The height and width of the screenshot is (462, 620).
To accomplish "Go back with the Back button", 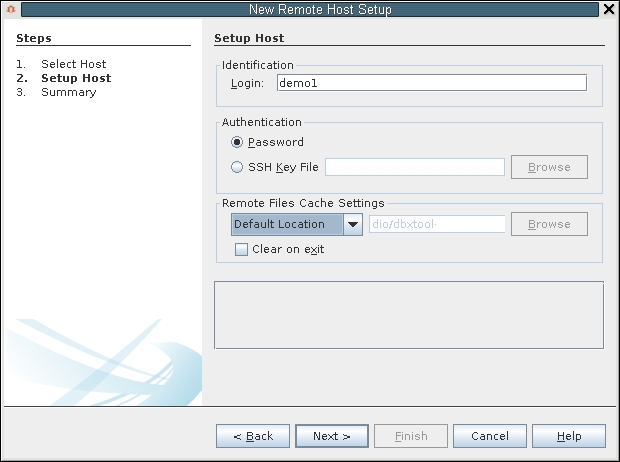I will tap(253, 436).
